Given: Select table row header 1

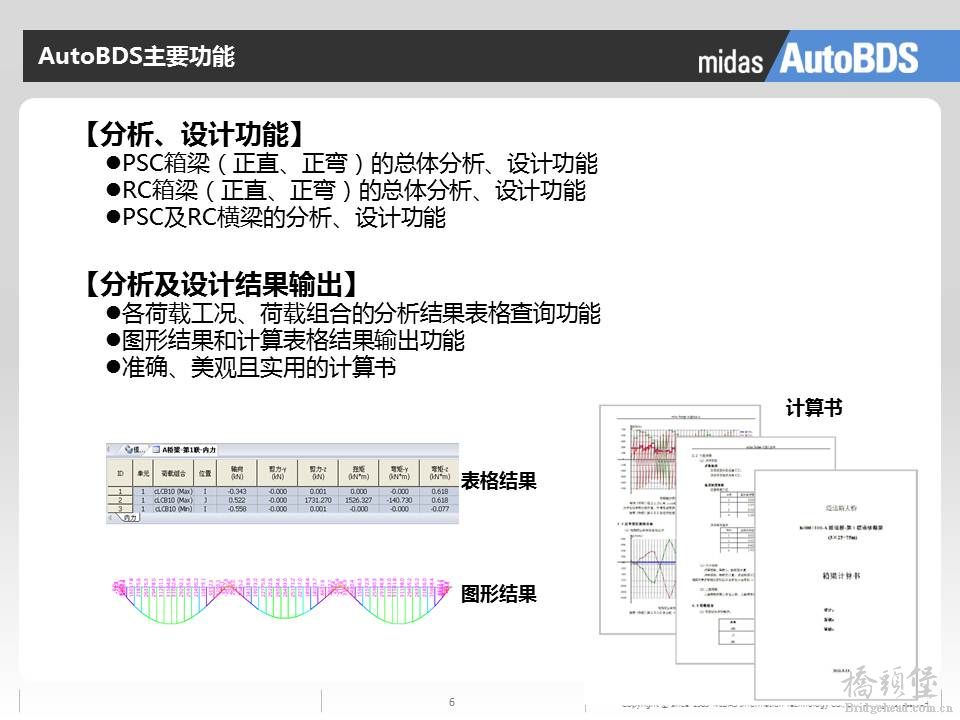Looking at the screenshot, I should (120, 492).
